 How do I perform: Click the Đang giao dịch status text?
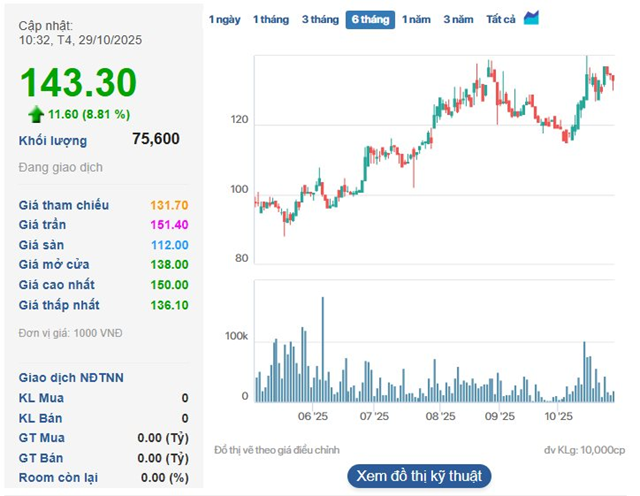click(x=60, y=168)
